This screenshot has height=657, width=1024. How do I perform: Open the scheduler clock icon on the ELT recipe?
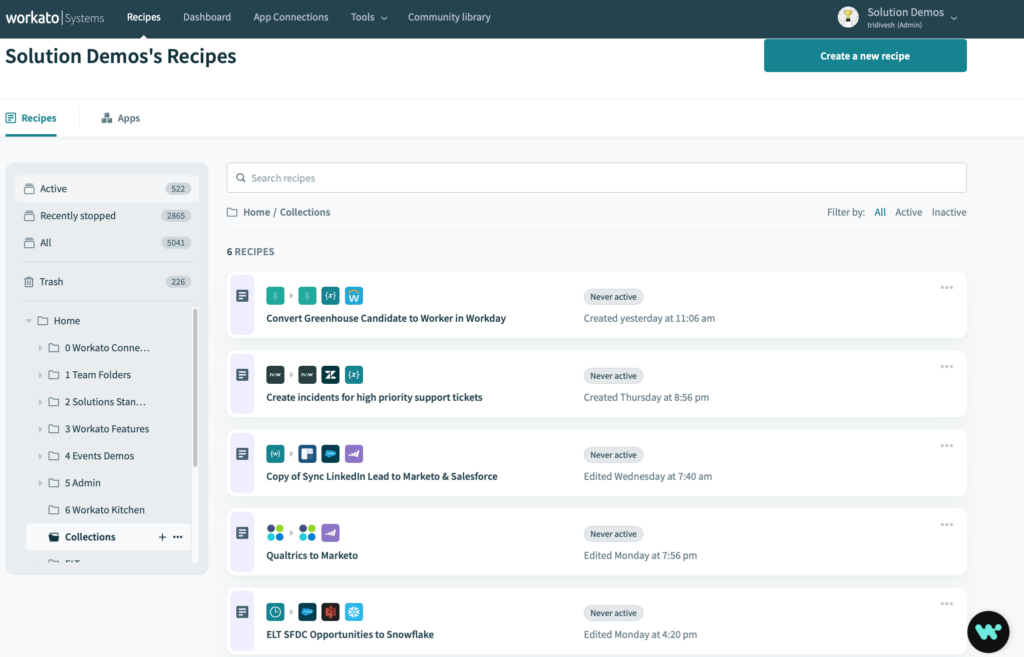point(277,611)
